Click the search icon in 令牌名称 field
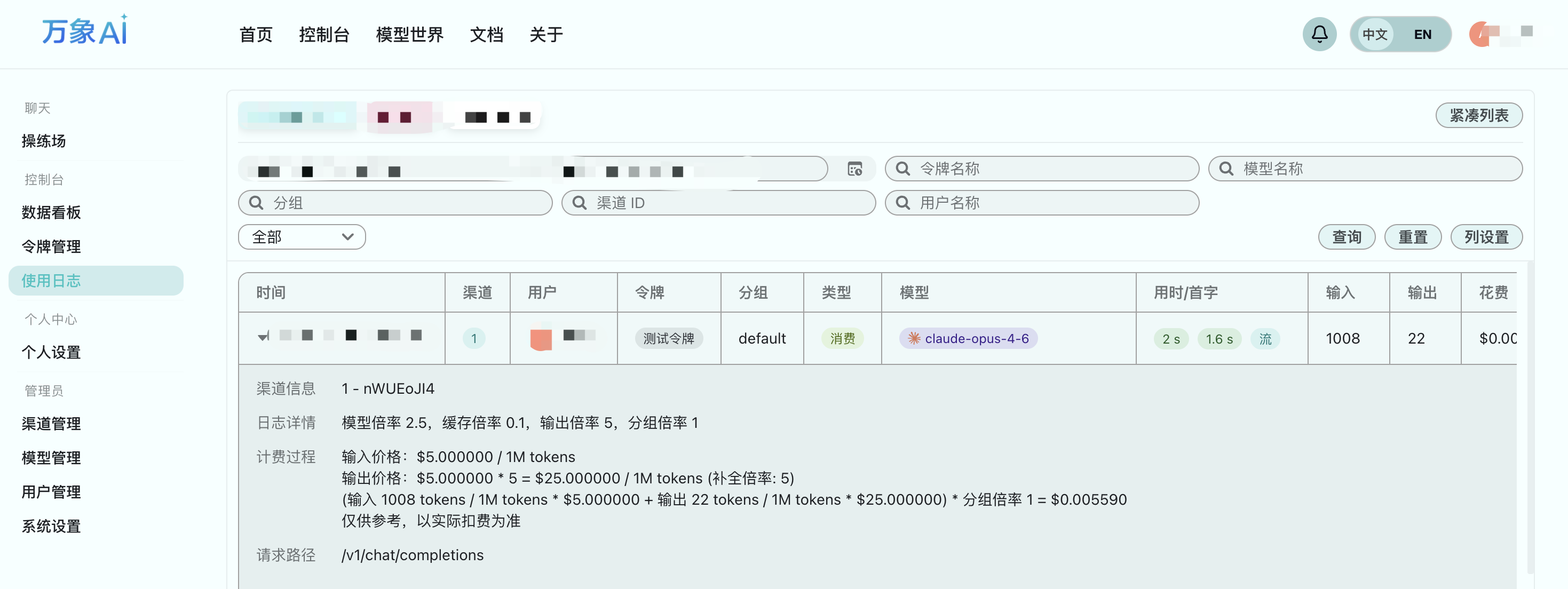The width and height of the screenshot is (1568, 589). (x=902, y=169)
